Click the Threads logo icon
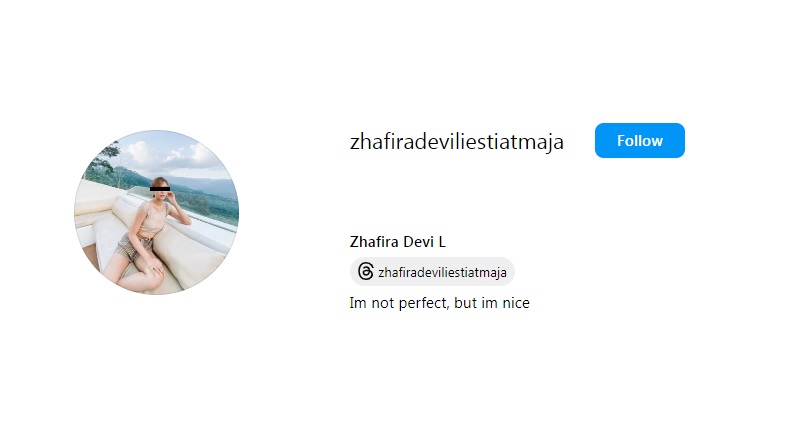This screenshot has width=790, height=445. [366, 272]
